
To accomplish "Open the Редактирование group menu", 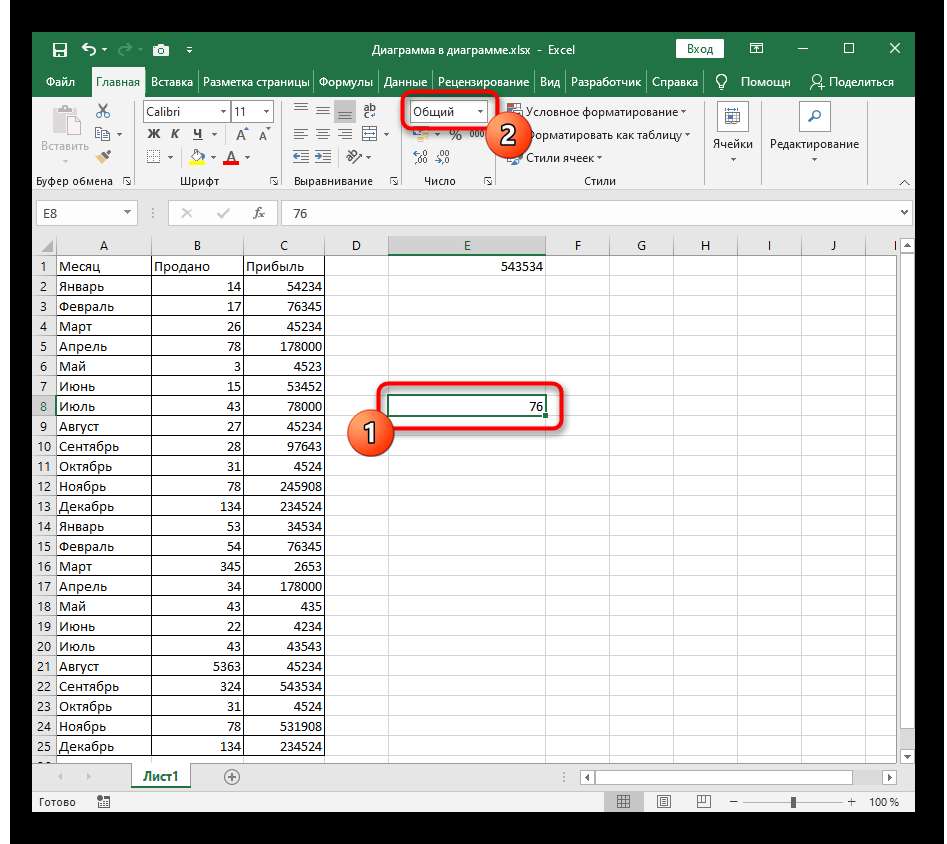I will (814, 133).
